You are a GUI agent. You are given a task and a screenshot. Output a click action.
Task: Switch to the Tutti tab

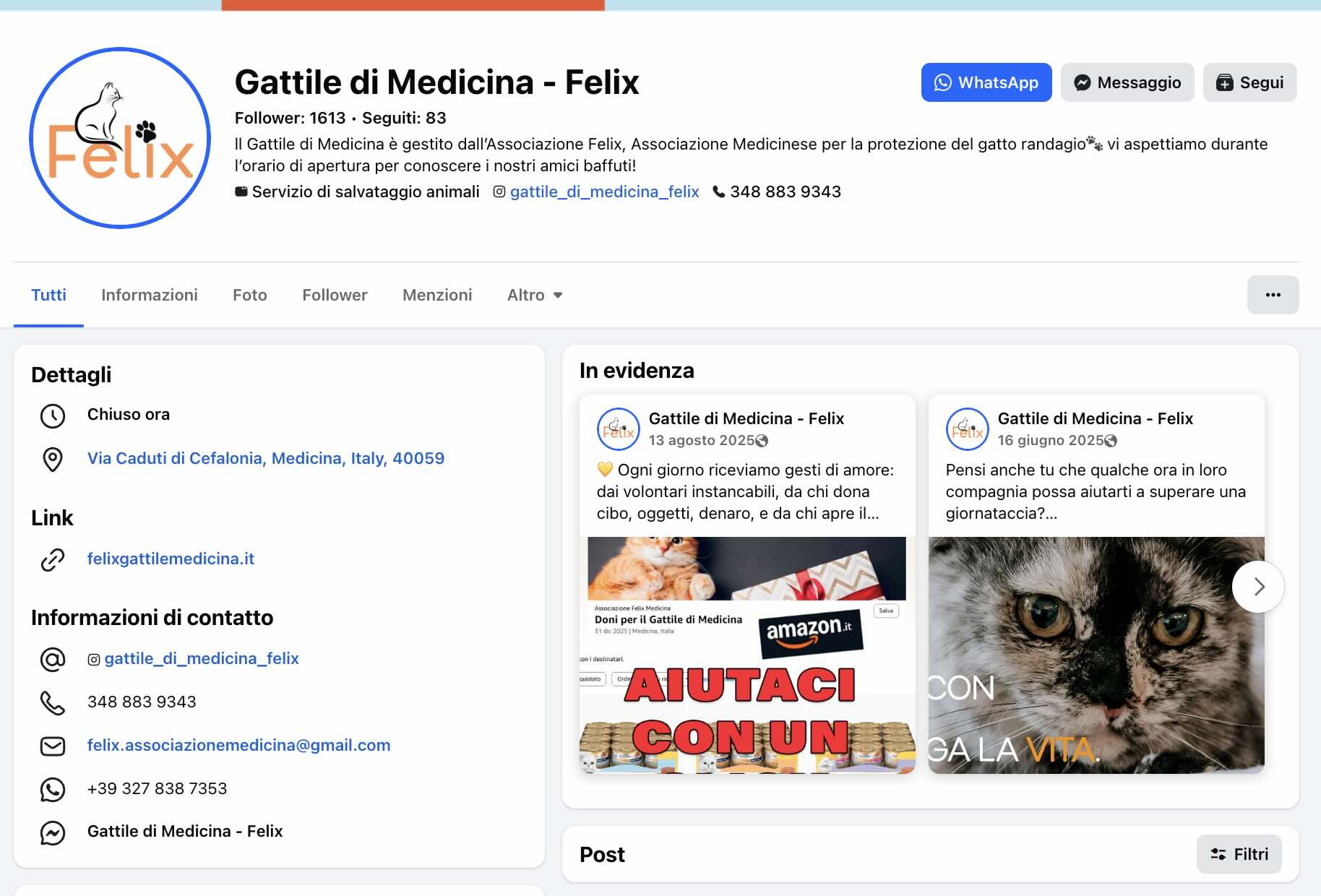click(48, 295)
